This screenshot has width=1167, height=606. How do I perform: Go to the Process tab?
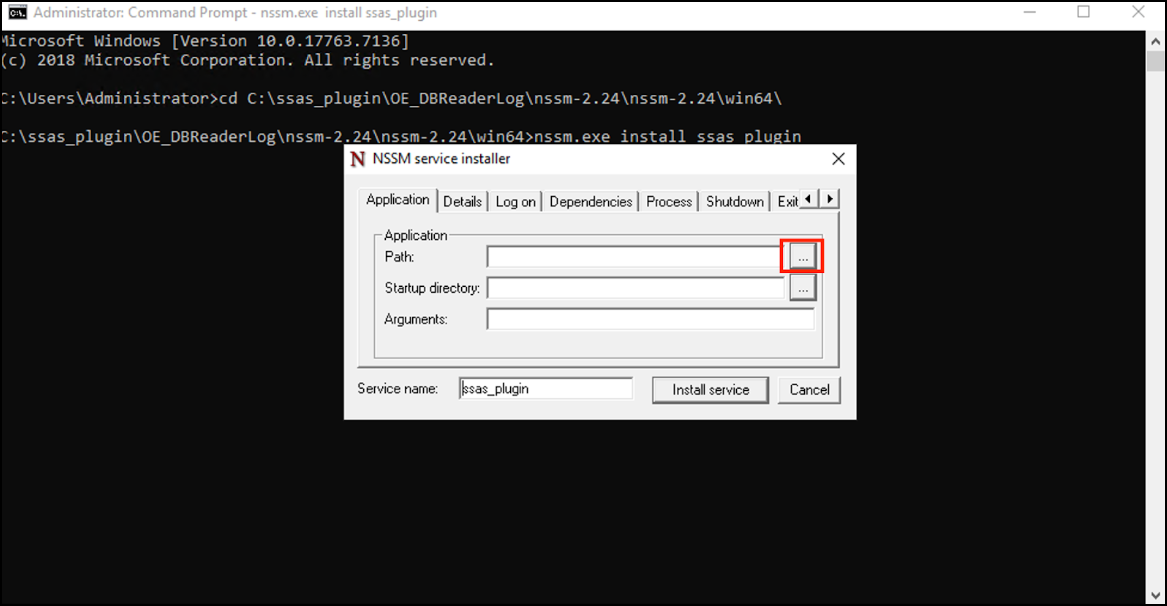click(x=668, y=202)
